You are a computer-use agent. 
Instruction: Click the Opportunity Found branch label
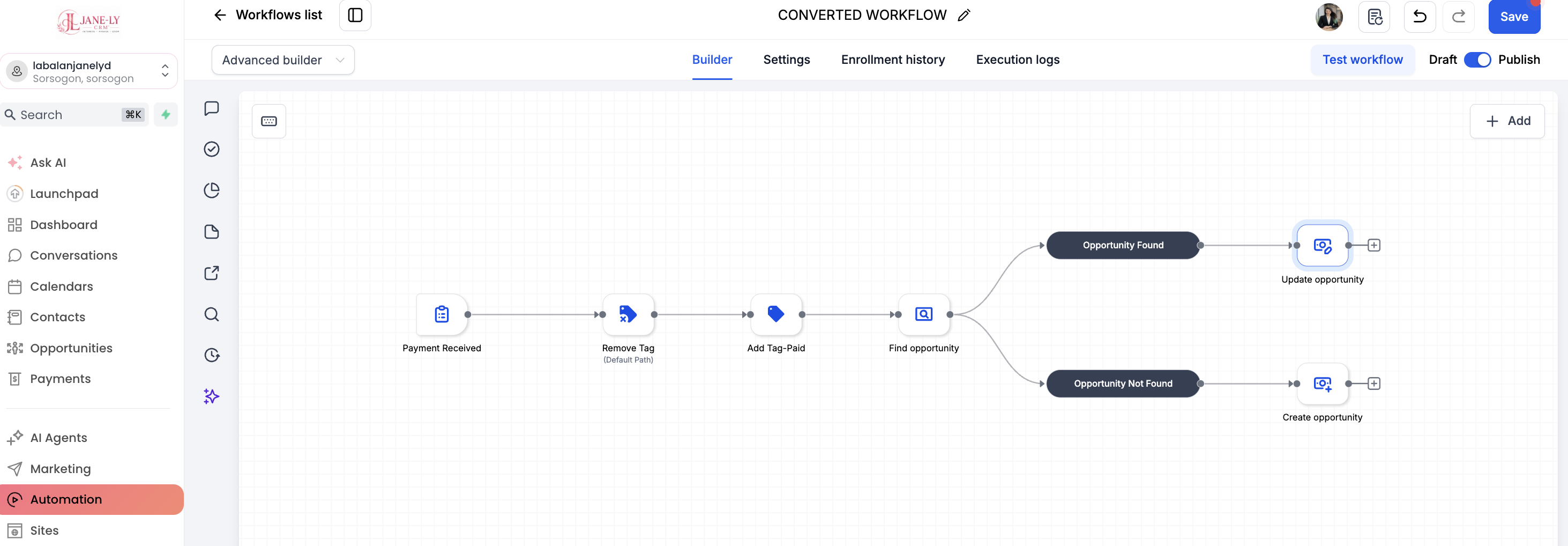click(1123, 245)
